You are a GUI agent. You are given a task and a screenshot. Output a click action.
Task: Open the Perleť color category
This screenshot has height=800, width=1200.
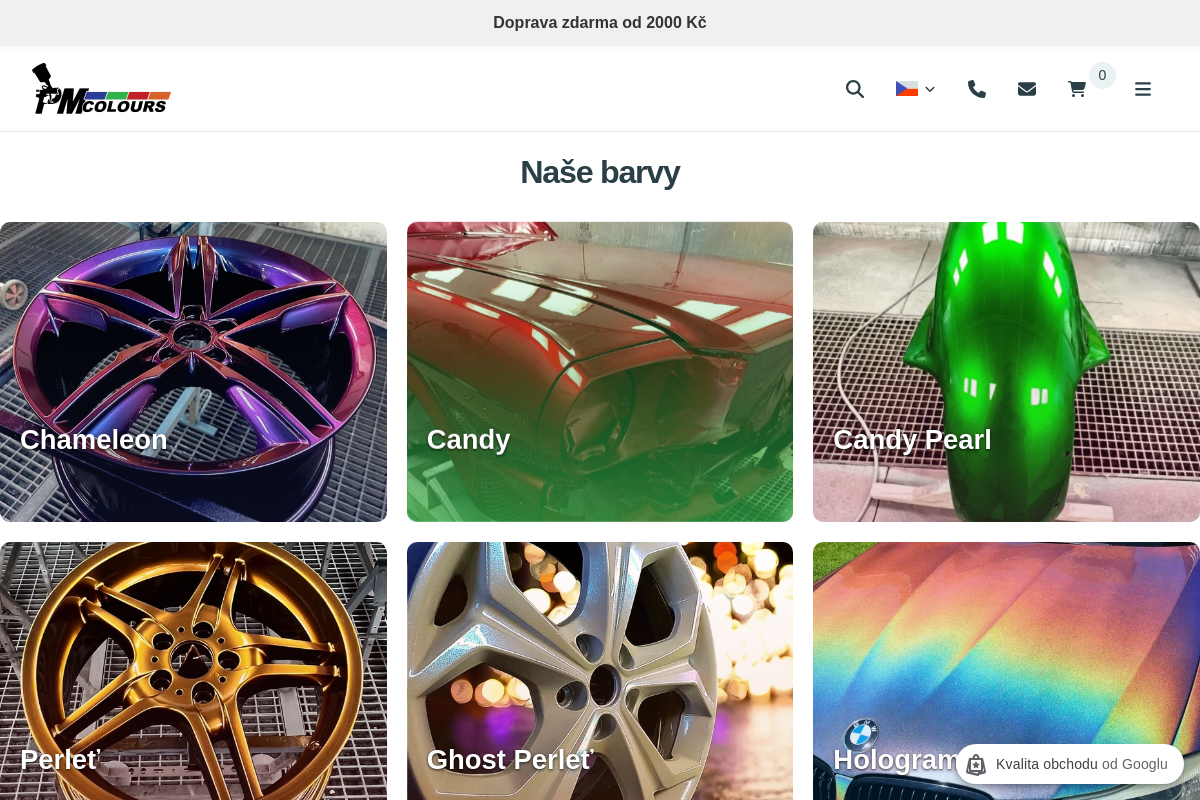coord(193,660)
